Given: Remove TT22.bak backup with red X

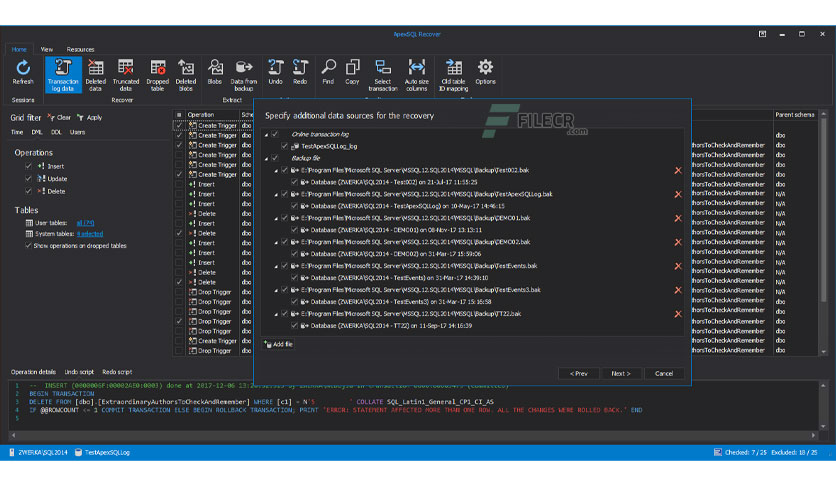Looking at the screenshot, I should [678, 314].
